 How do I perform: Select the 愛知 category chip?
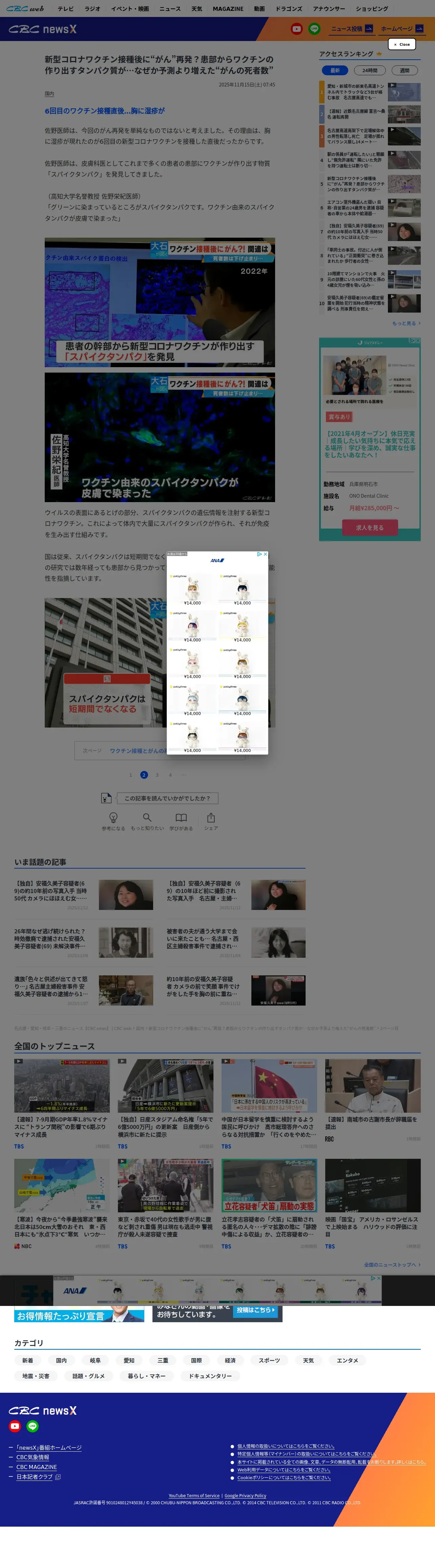pyautogui.click(x=129, y=1361)
